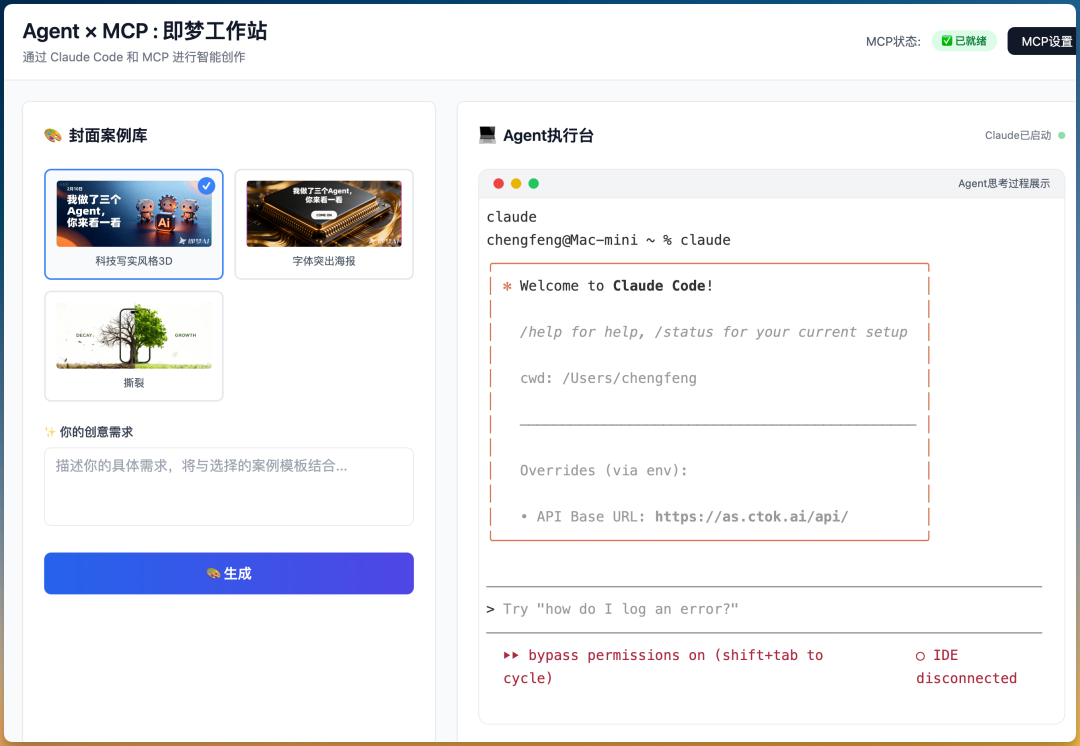Click the 'Agent执行台' panel heading
Viewport: 1080px width, 746px height.
548,135
